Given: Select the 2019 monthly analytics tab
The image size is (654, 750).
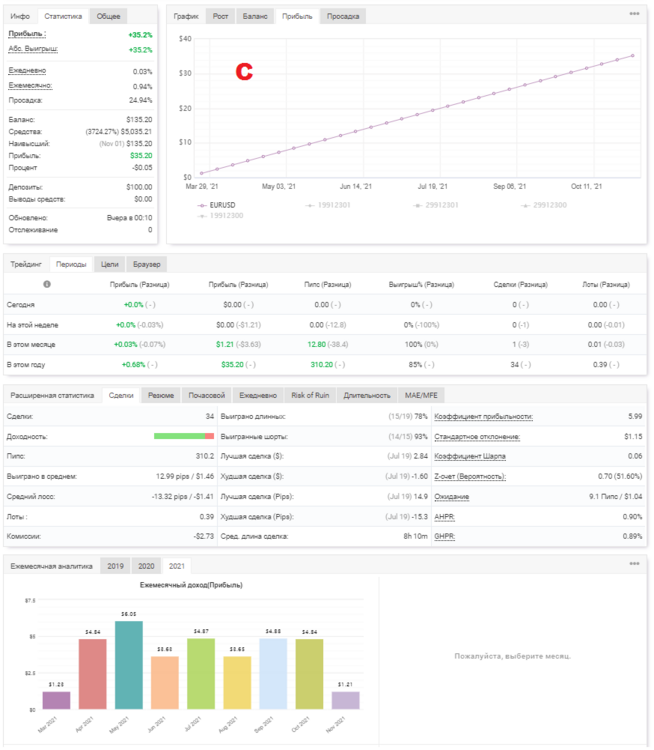Looking at the screenshot, I should click(x=115, y=566).
